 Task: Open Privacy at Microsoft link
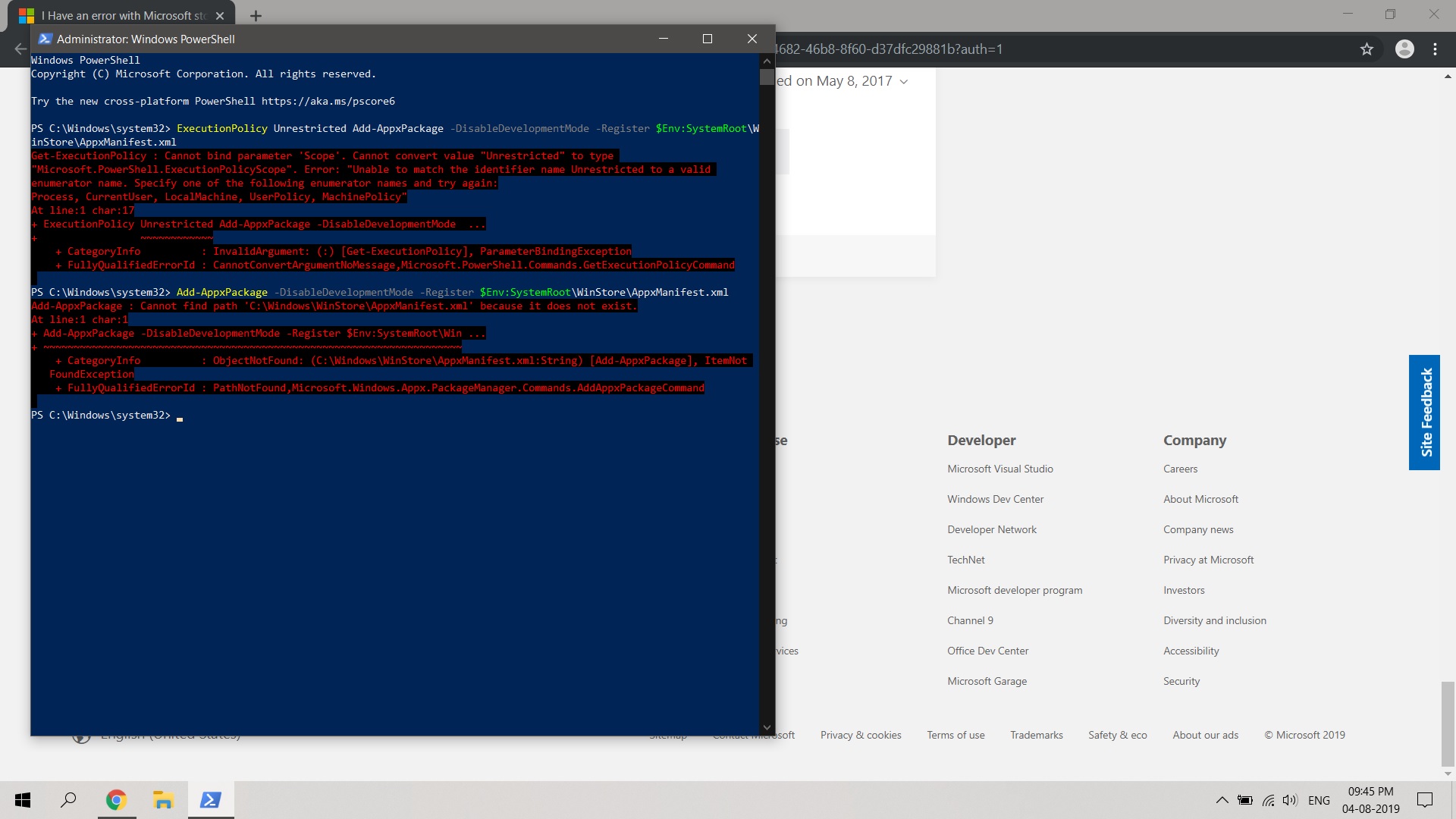coord(1208,560)
